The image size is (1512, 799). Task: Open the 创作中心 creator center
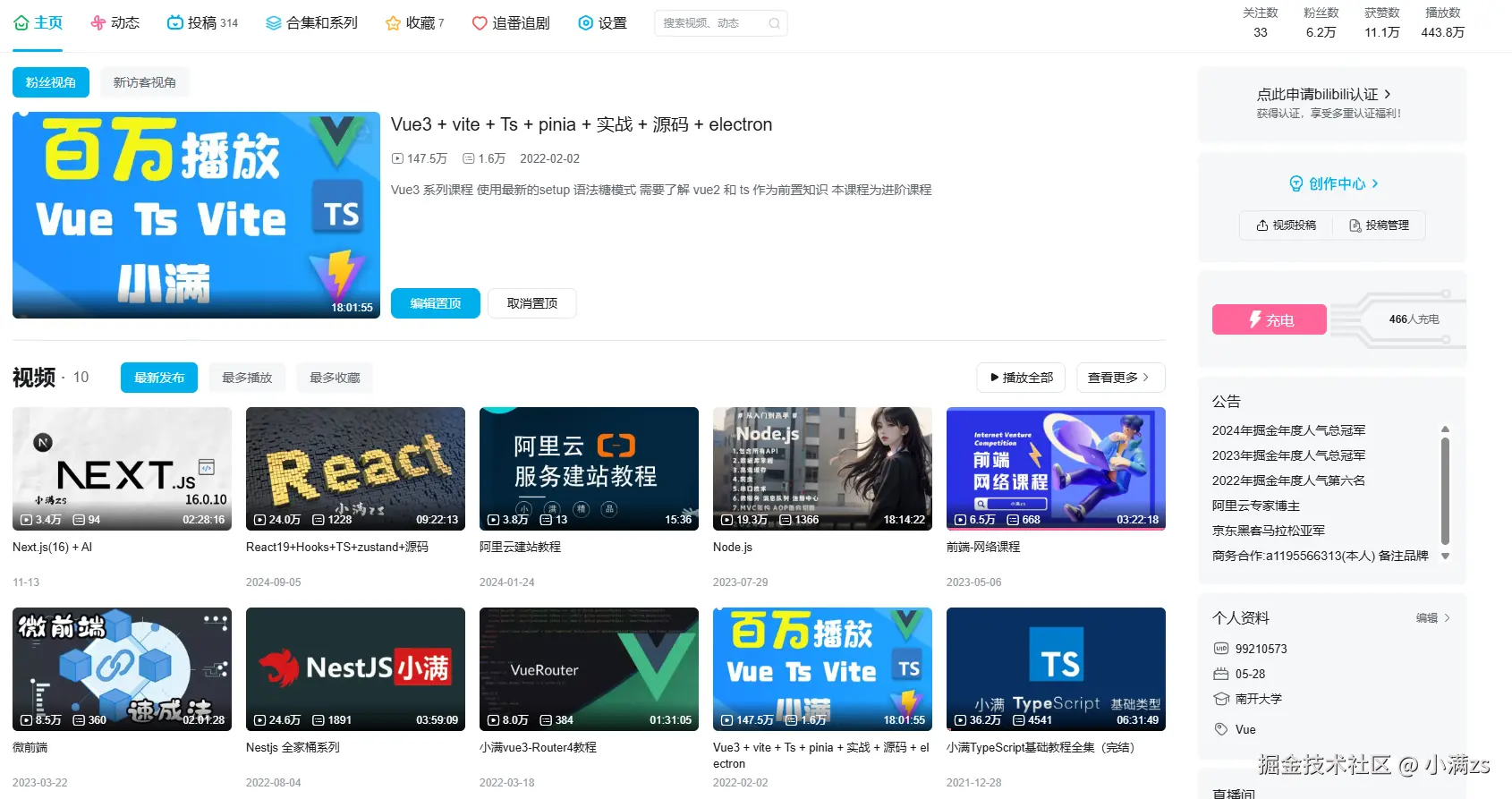tap(1333, 183)
